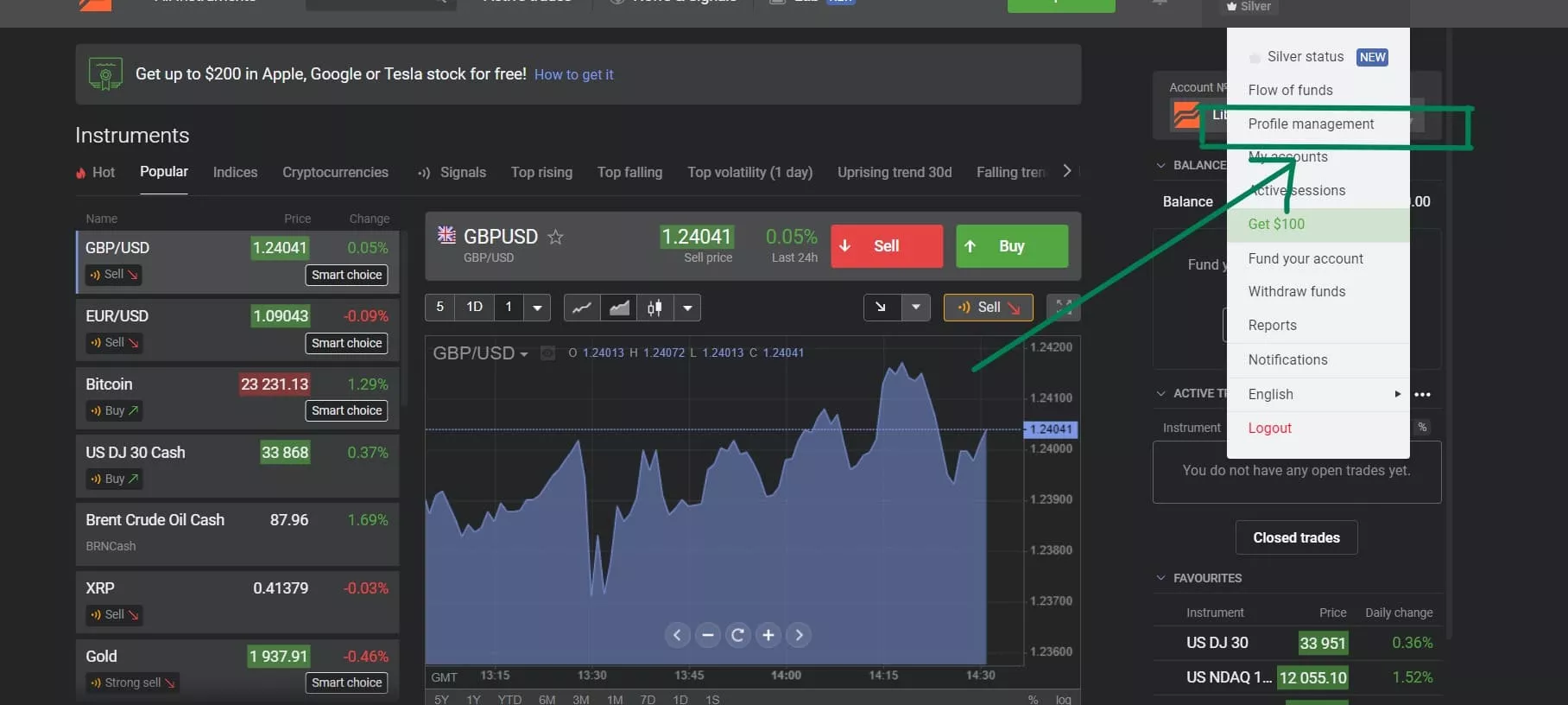The image size is (1568, 705).
Task: Open chart type dropdown arrow
Action: pyautogui.click(x=687, y=308)
